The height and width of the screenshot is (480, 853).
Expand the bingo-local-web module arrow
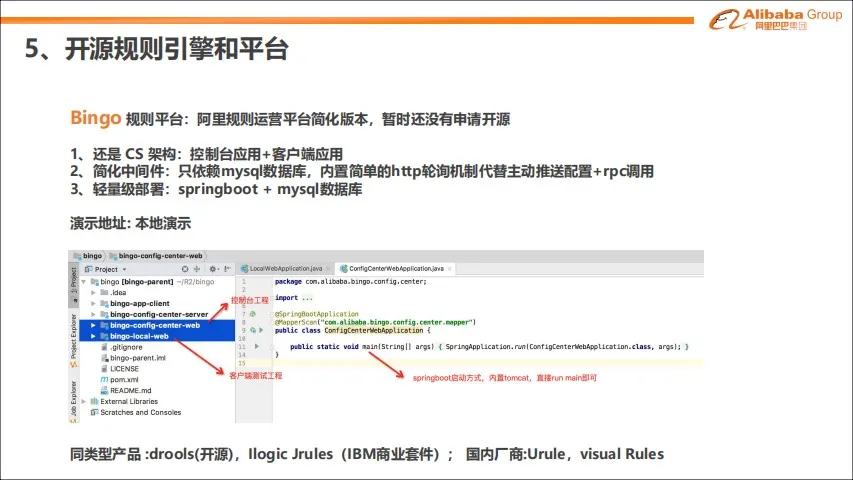(x=93, y=336)
